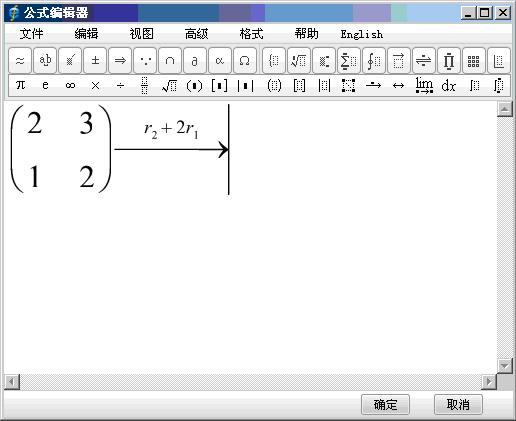Confirm with the 确定 button
This screenshot has width=516, height=421.
[x=385, y=405]
